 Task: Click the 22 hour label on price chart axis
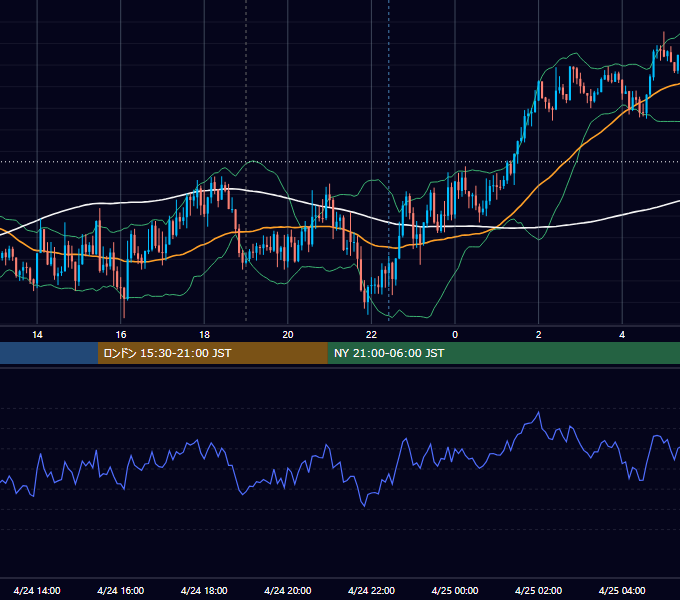[371, 335]
